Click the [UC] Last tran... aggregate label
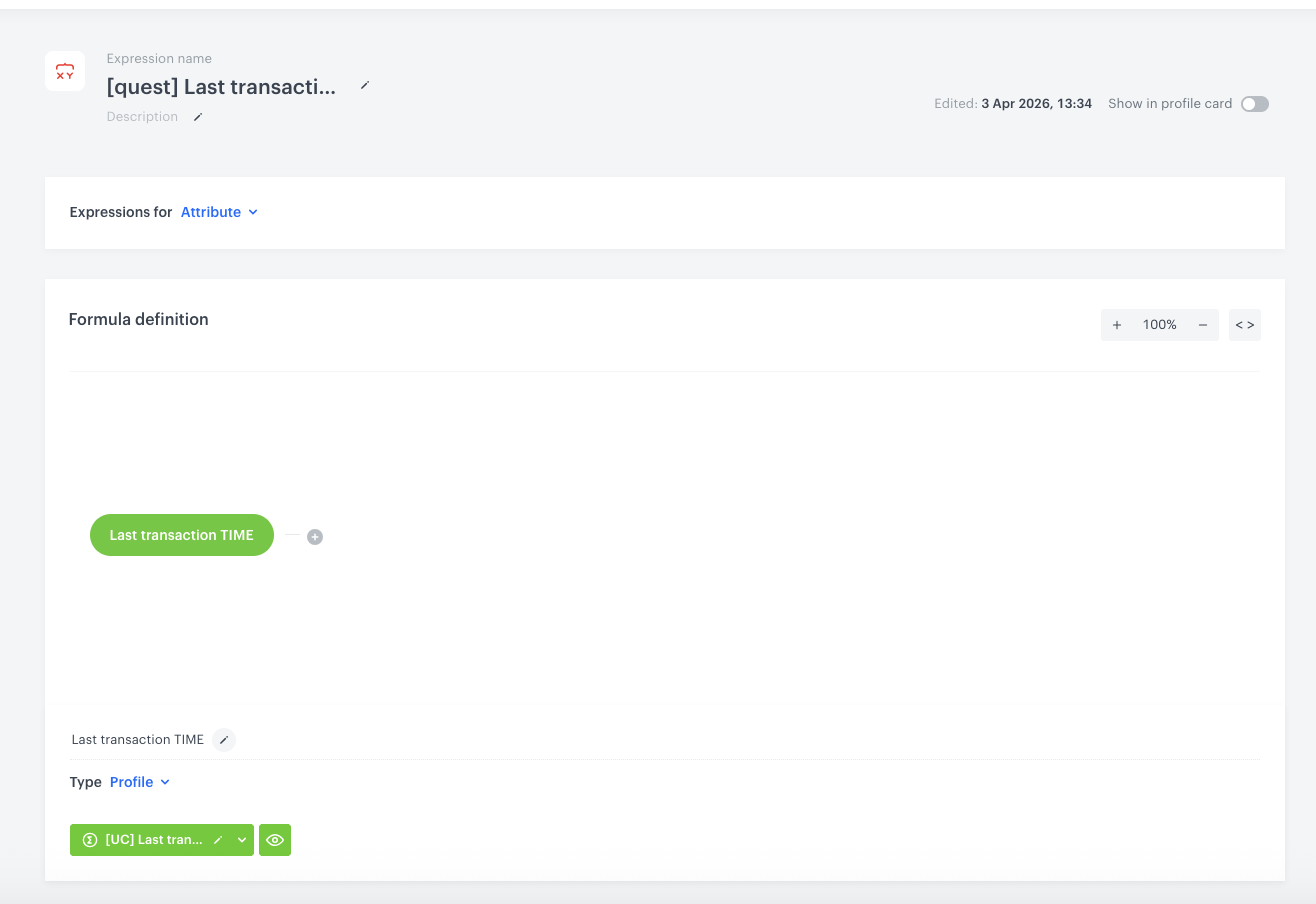1316x904 pixels. point(154,840)
